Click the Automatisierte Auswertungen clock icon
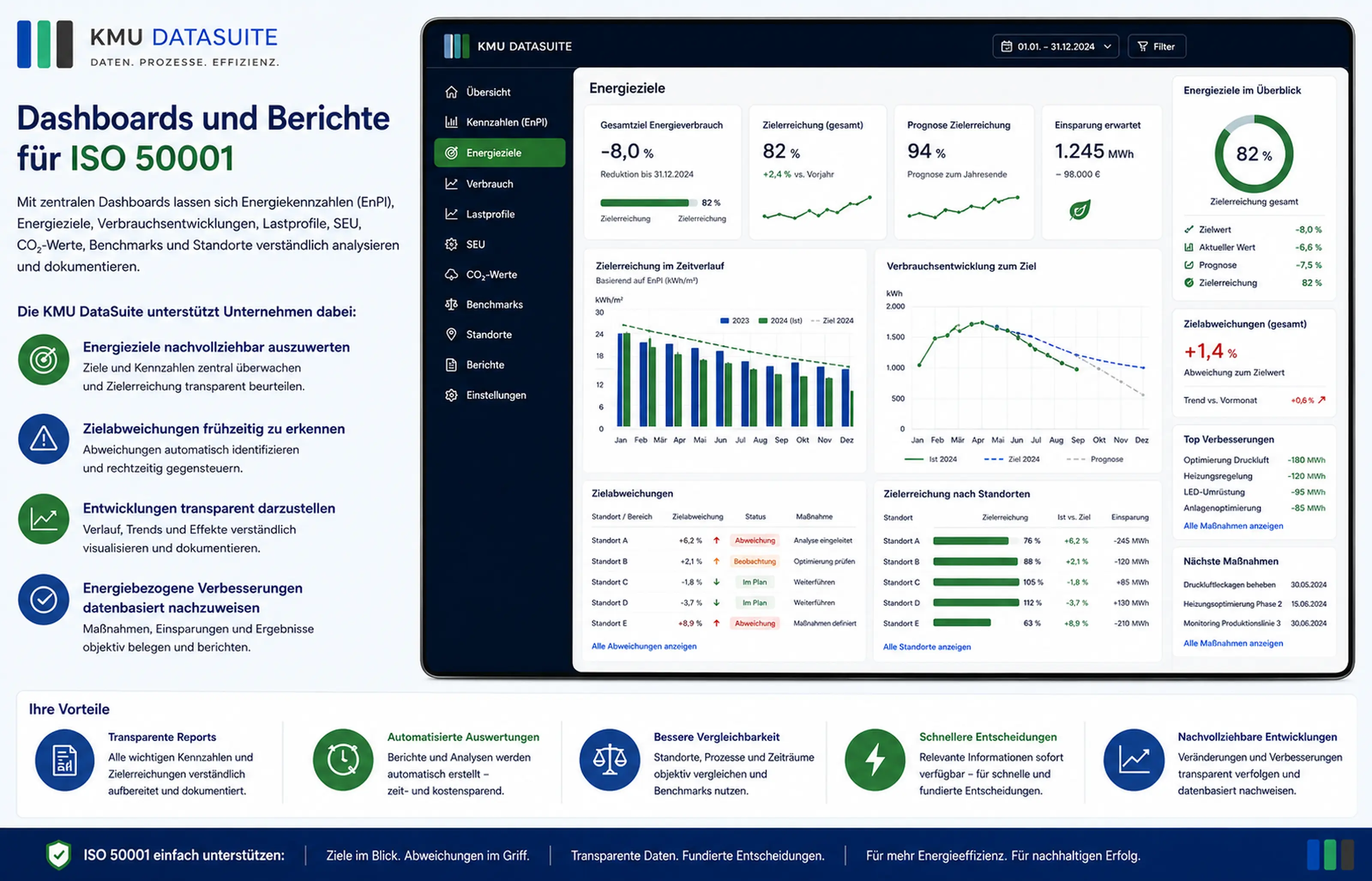 (343, 760)
